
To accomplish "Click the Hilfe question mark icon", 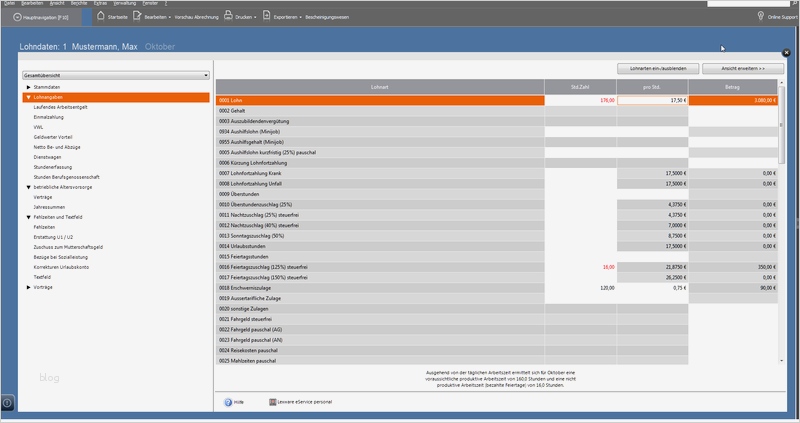I will 228,402.
